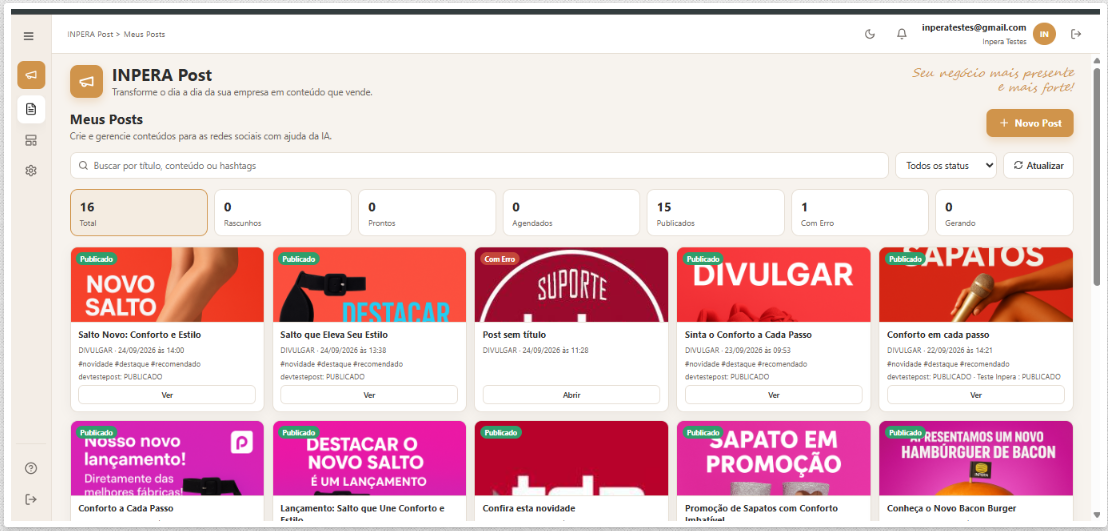Open the help question mark icon
This screenshot has width=1108, height=531.
click(30, 468)
